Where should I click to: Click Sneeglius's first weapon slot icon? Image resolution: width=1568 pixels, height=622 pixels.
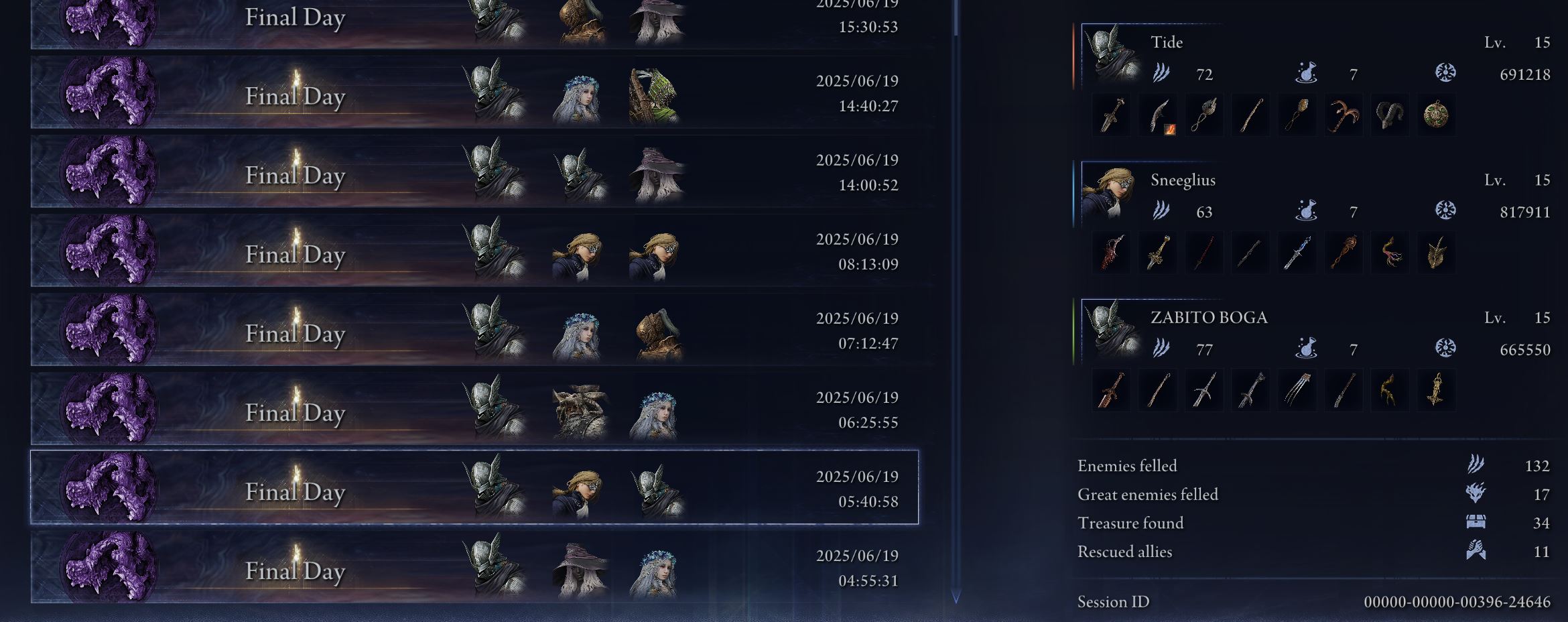pyautogui.click(x=1111, y=253)
